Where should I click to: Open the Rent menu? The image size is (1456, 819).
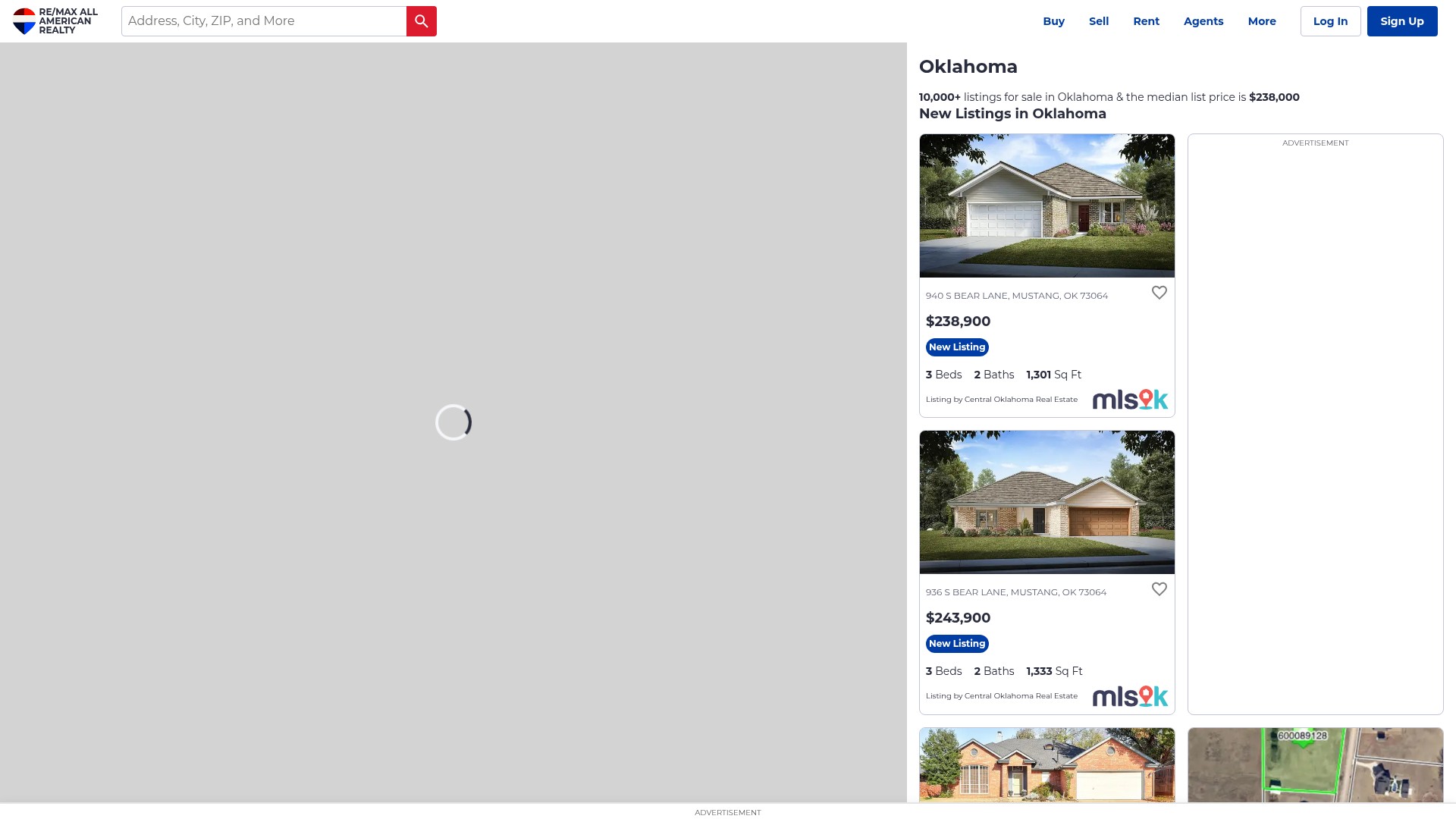[x=1146, y=21]
